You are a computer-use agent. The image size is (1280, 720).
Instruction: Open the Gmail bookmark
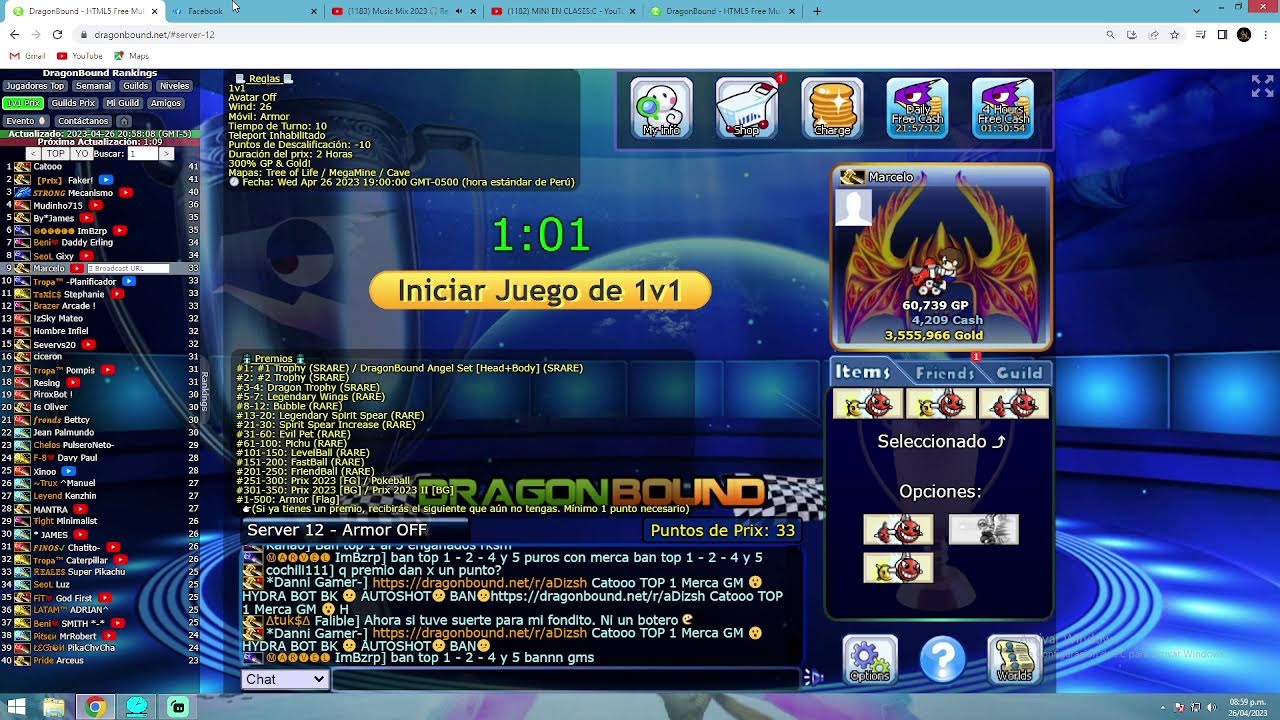tap(29, 56)
